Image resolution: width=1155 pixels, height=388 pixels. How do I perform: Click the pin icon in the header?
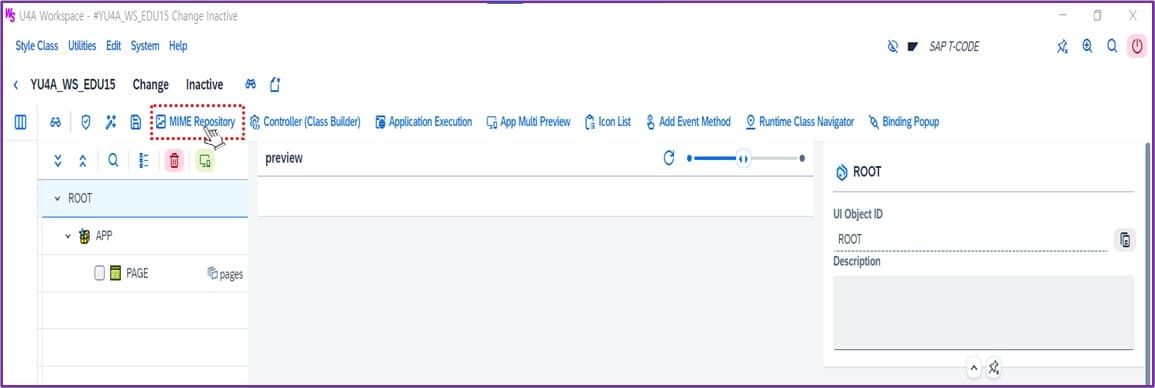[1062, 46]
